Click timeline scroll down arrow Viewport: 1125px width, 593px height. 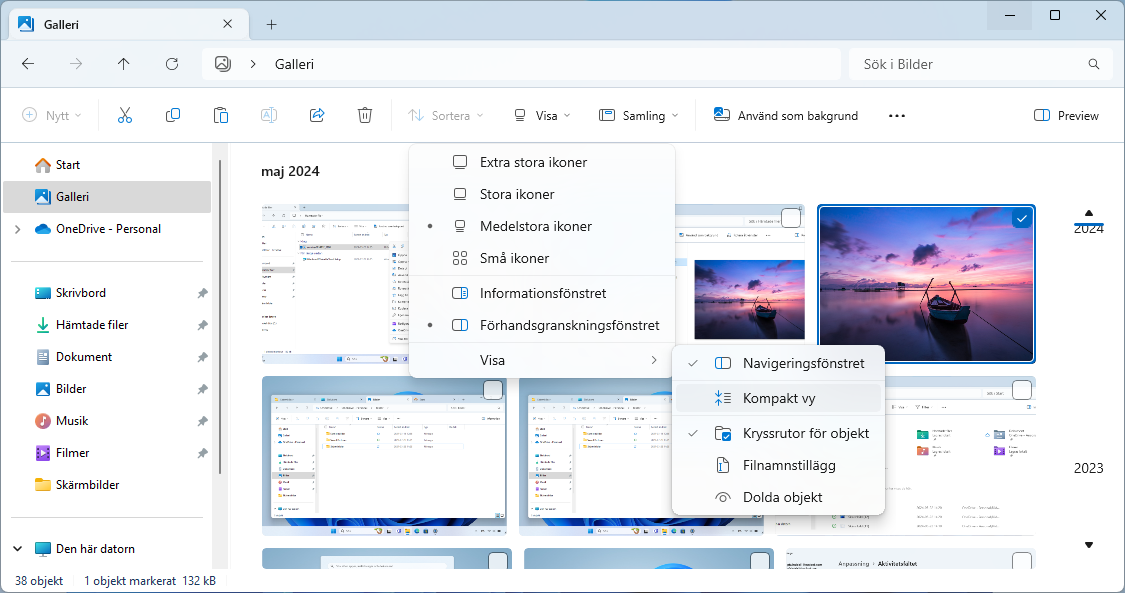pos(1088,545)
